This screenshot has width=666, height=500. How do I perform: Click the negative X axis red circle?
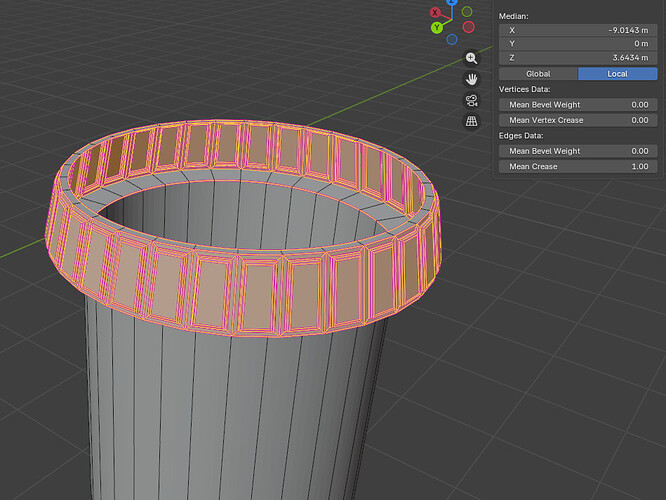(x=468, y=27)
